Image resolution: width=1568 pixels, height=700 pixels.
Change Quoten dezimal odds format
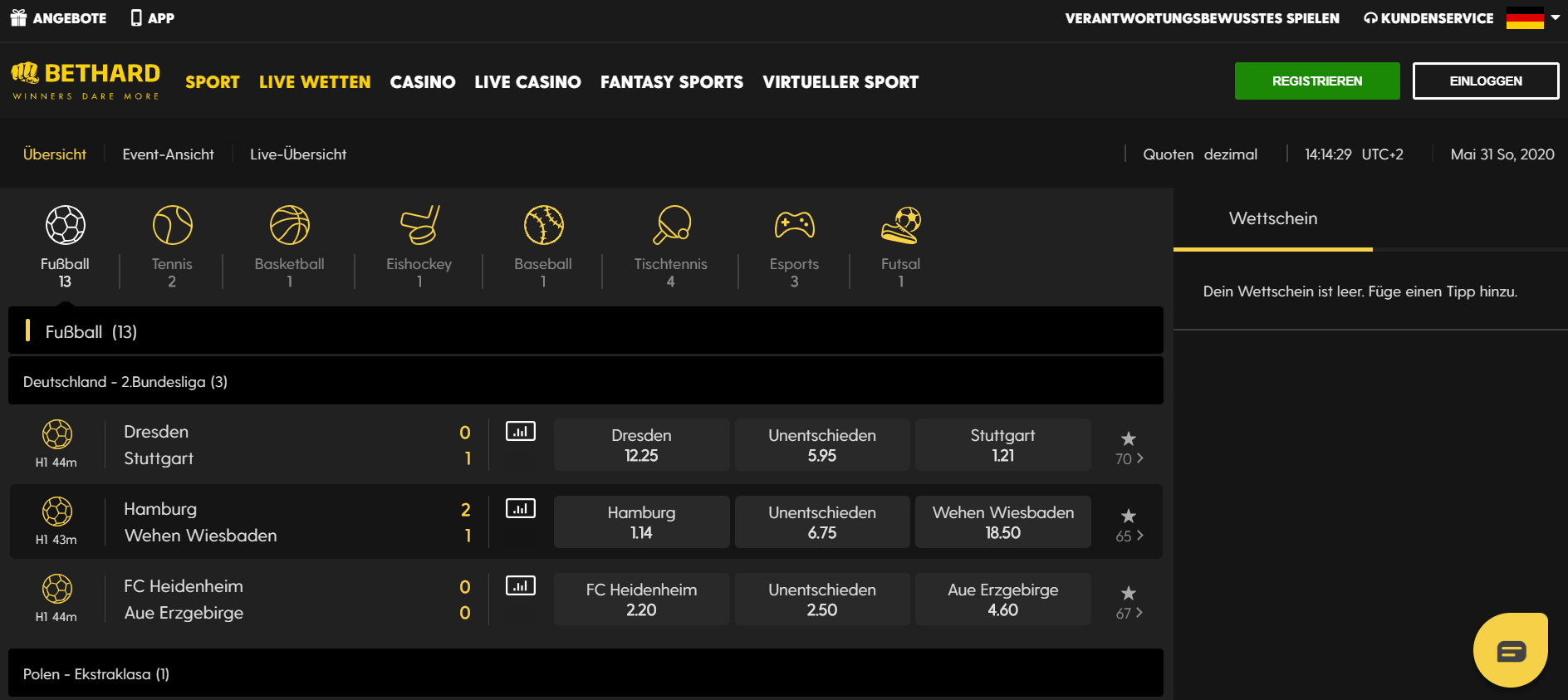click(1200, 154)
